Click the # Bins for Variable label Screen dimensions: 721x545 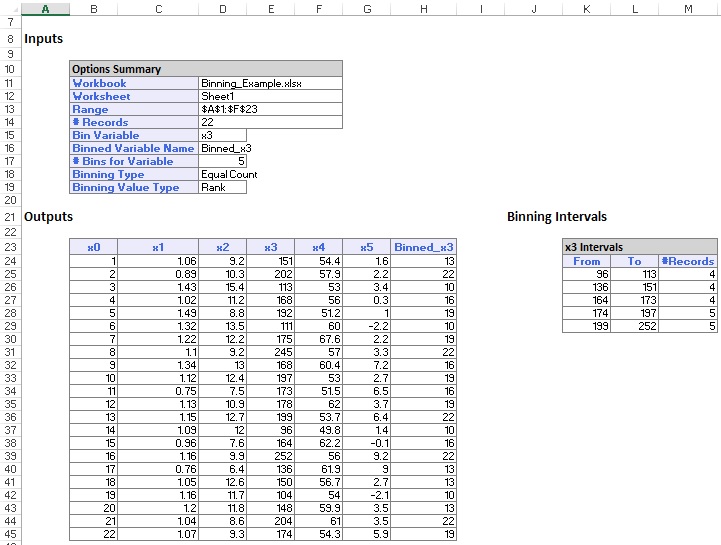[x=123, y=161]
